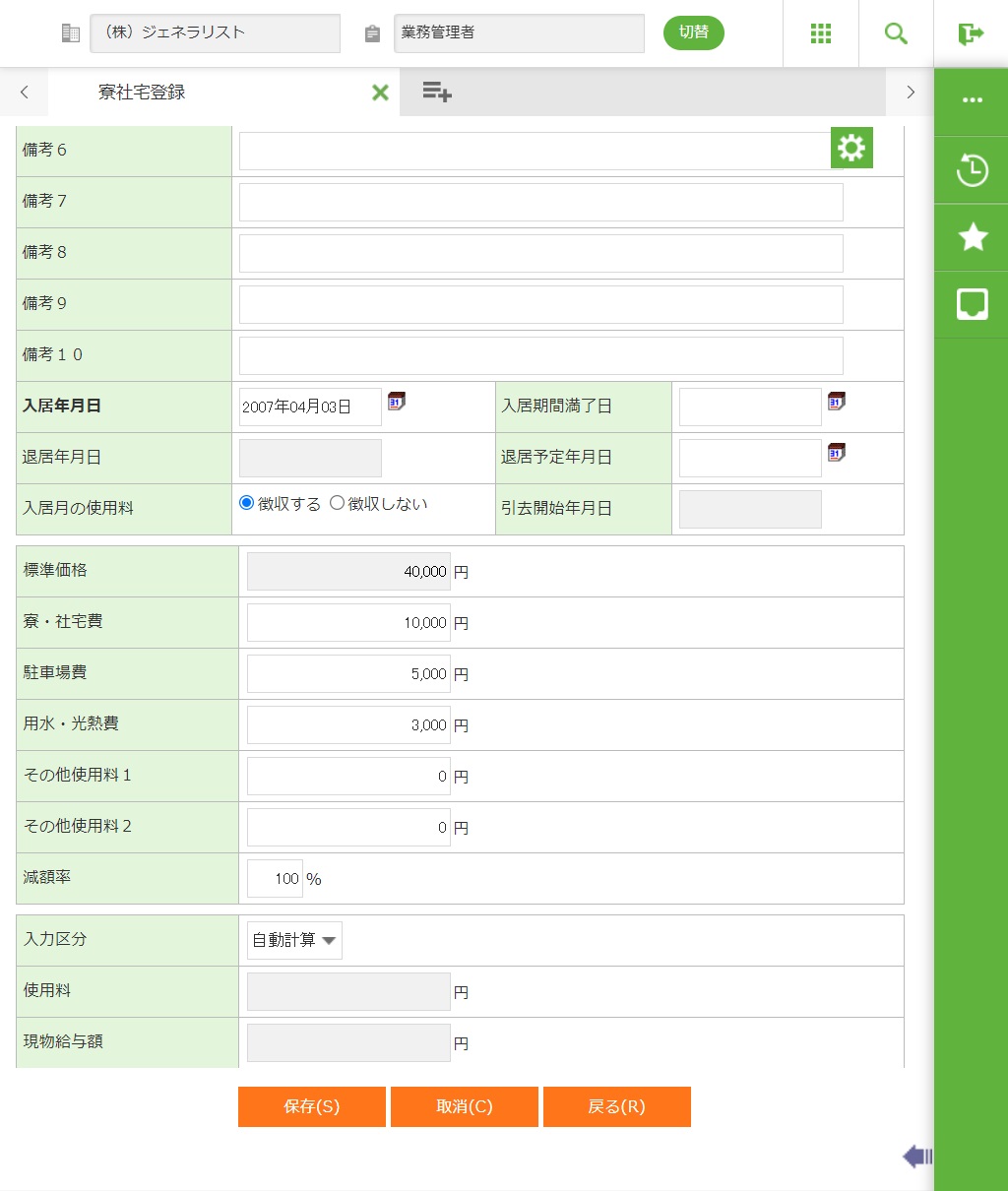The width and height of the screenshot is (1008, 1191).
Task: Select the 徴収しない radio button
Action: pos(337,503)
